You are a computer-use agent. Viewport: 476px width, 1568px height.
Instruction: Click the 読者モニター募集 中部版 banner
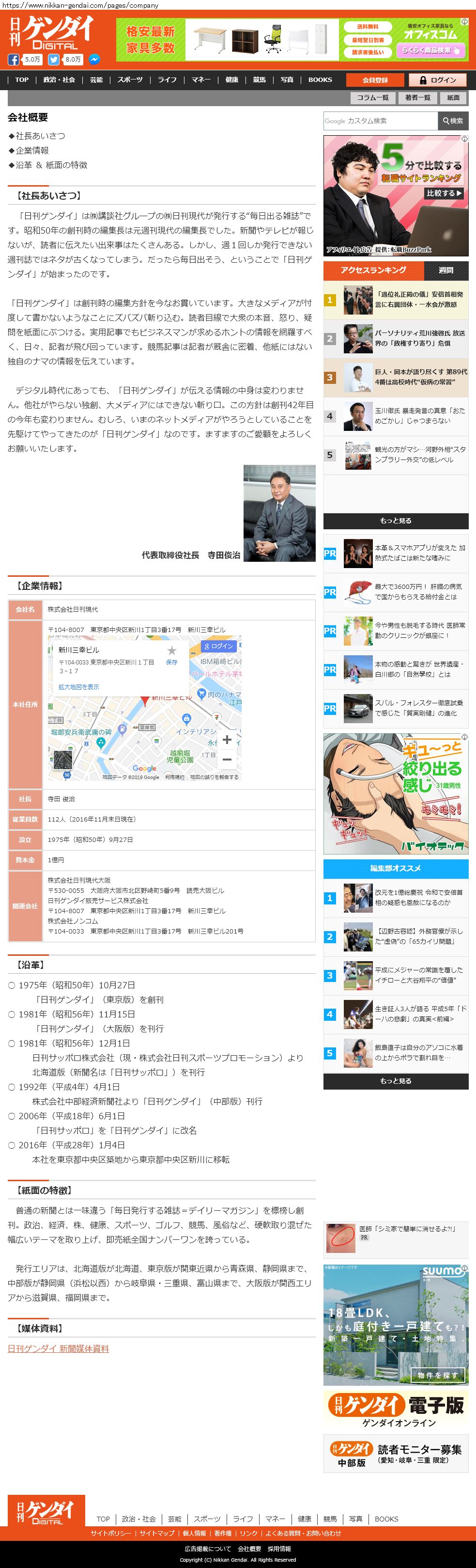pyautogui.click(x=396, y=1454)
